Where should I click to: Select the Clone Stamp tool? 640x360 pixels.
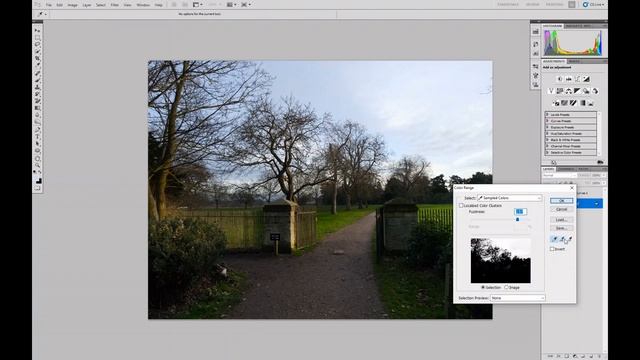tap(38, 87)
